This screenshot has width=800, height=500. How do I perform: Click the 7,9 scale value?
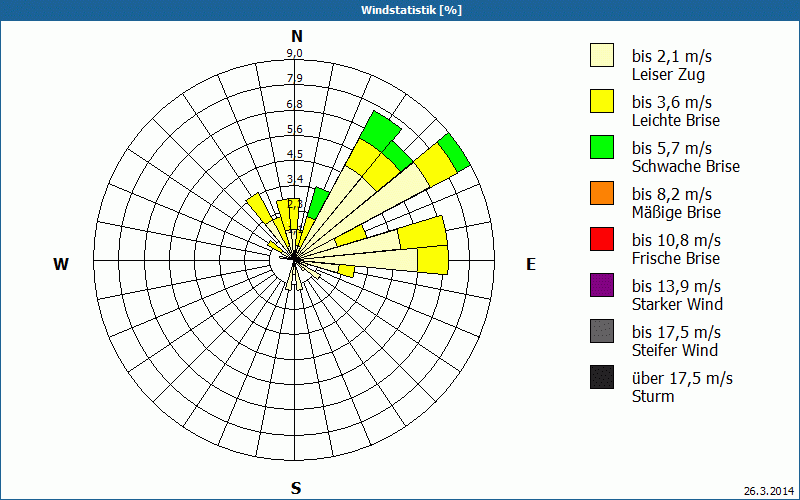click(294, 78)
